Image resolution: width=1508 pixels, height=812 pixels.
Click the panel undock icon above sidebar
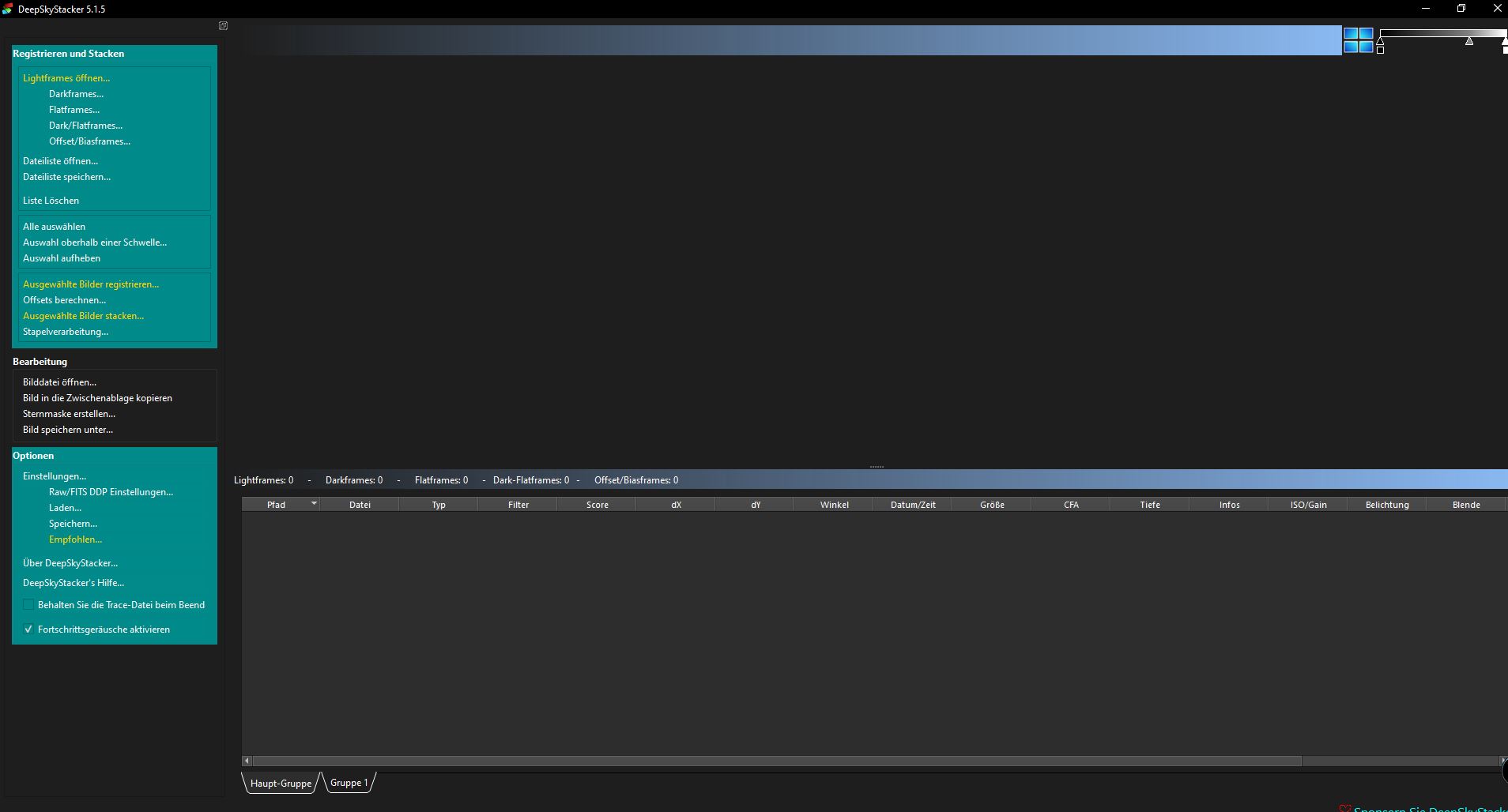(223, 26)
